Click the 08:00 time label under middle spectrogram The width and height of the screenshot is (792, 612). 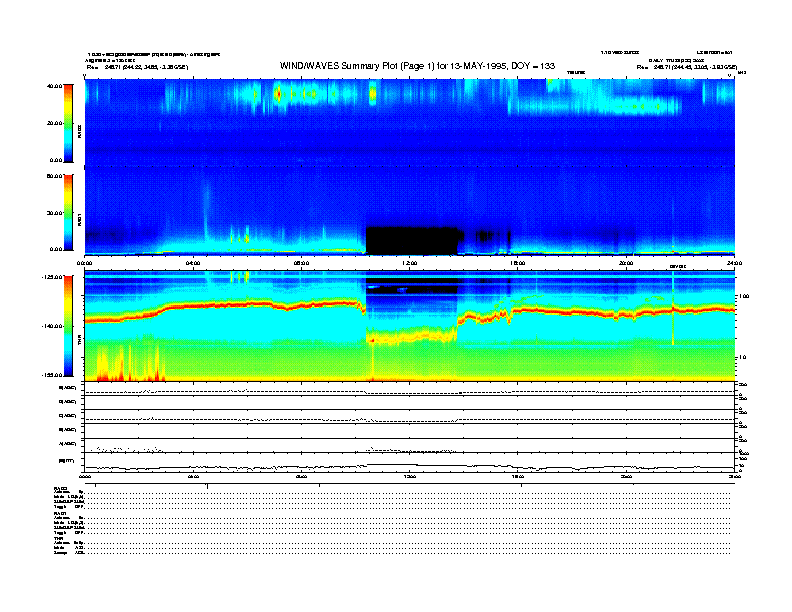301,263
